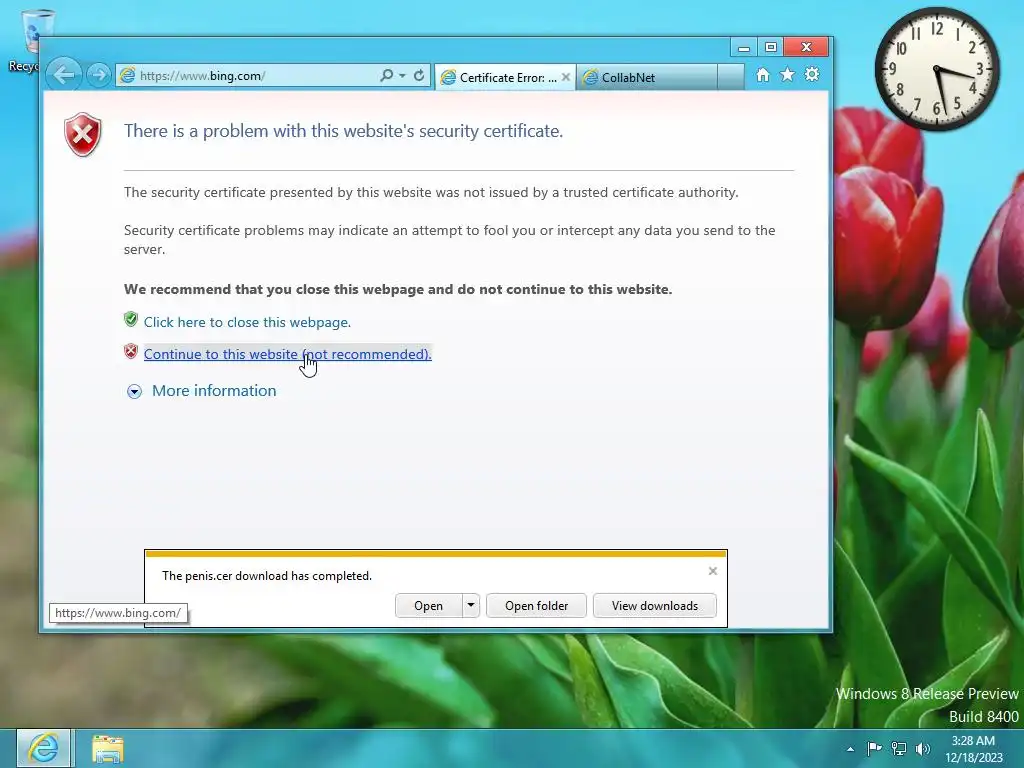Click the red shield error icon
The height and width of the screenshot is (768, 1024).
82,135
